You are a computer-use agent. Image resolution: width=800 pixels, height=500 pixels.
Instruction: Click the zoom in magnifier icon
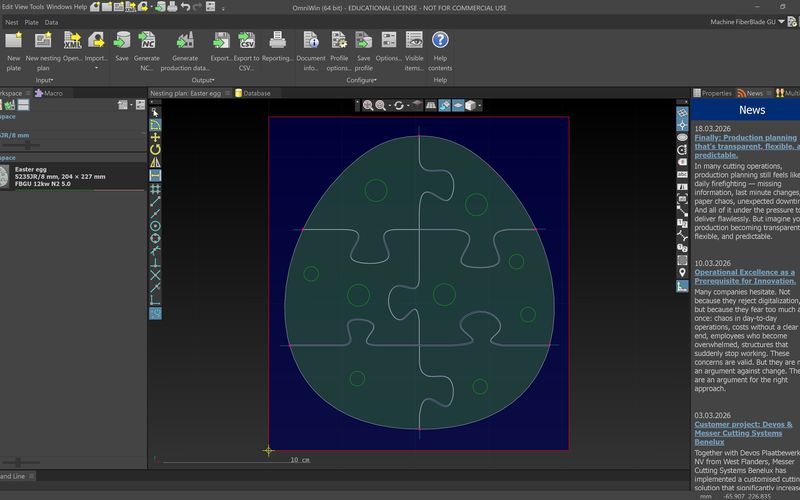[368, 105]
